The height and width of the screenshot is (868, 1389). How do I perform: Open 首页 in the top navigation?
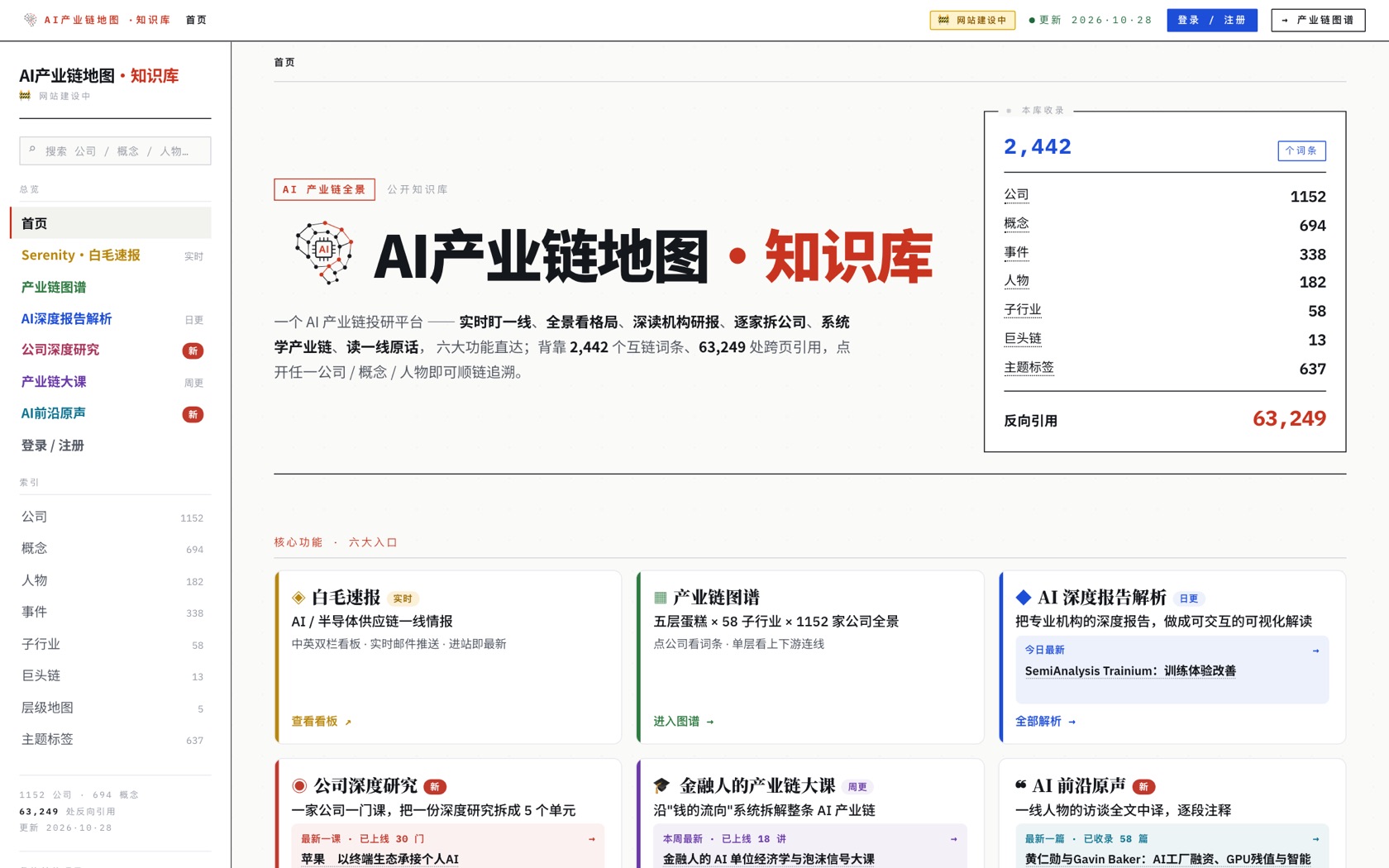click(196, 20)
